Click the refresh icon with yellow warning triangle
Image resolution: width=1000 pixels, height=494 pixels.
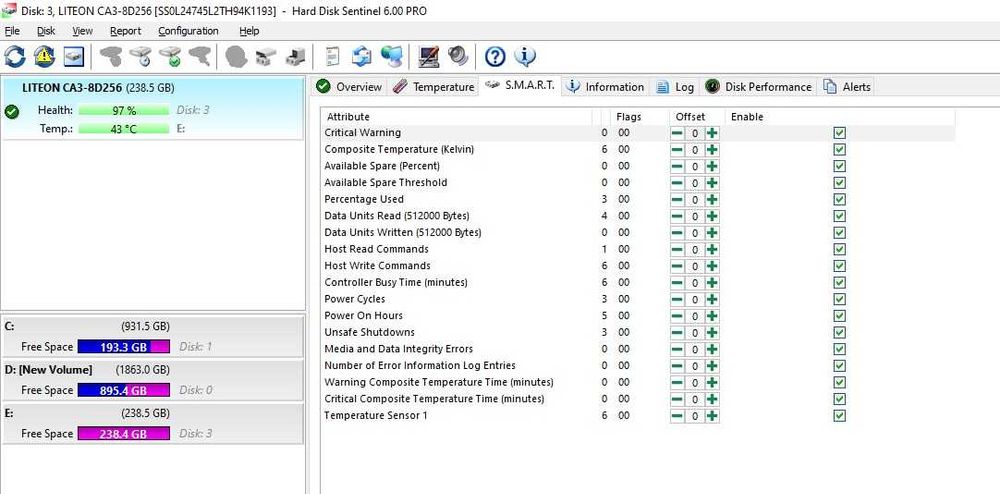pyautogui.click(x=44, y=57)
